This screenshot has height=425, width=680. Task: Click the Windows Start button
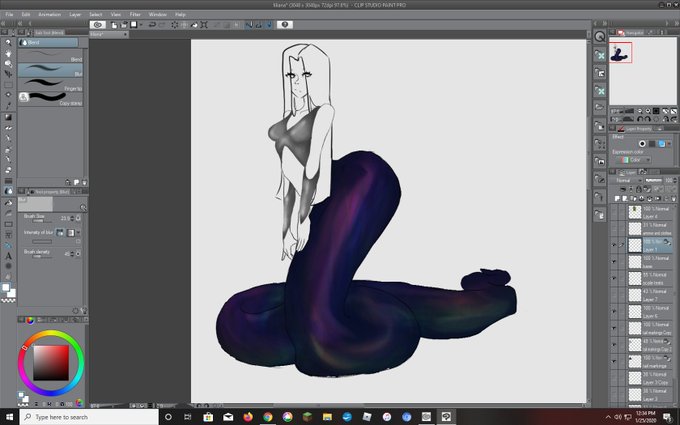pos(9,417)
